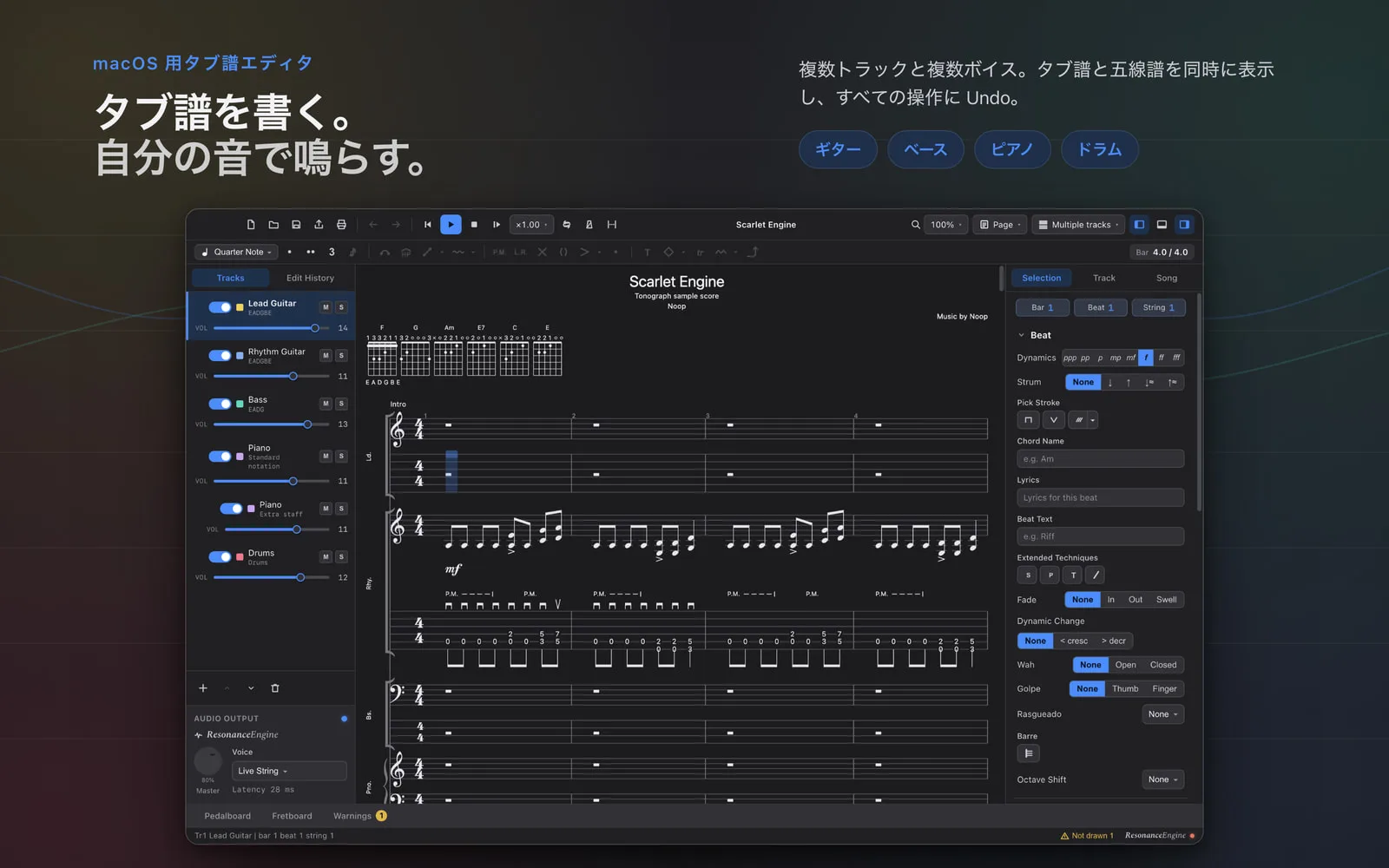The width and height of the screenshot is (1389, 868).
Task: Move selected track down with chevron
Action: tap(251, 688)
